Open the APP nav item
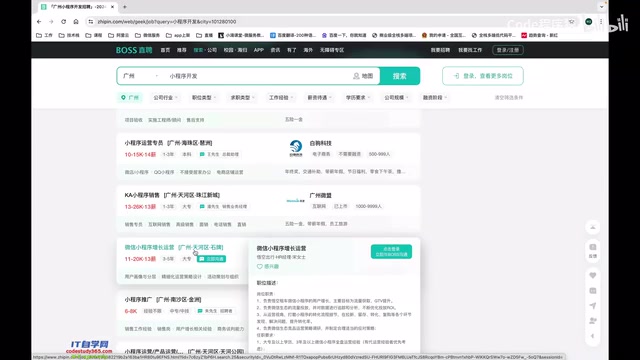The height and width of the screenshot is (360, 640). click(x=259, y=50)
